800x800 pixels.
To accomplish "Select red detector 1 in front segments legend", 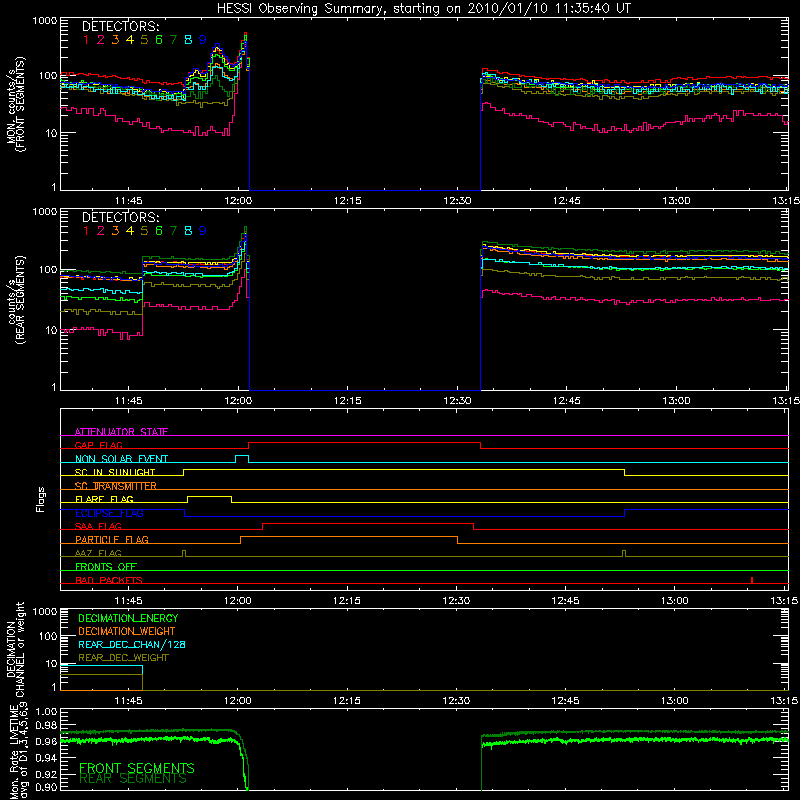I will (86, 40).
